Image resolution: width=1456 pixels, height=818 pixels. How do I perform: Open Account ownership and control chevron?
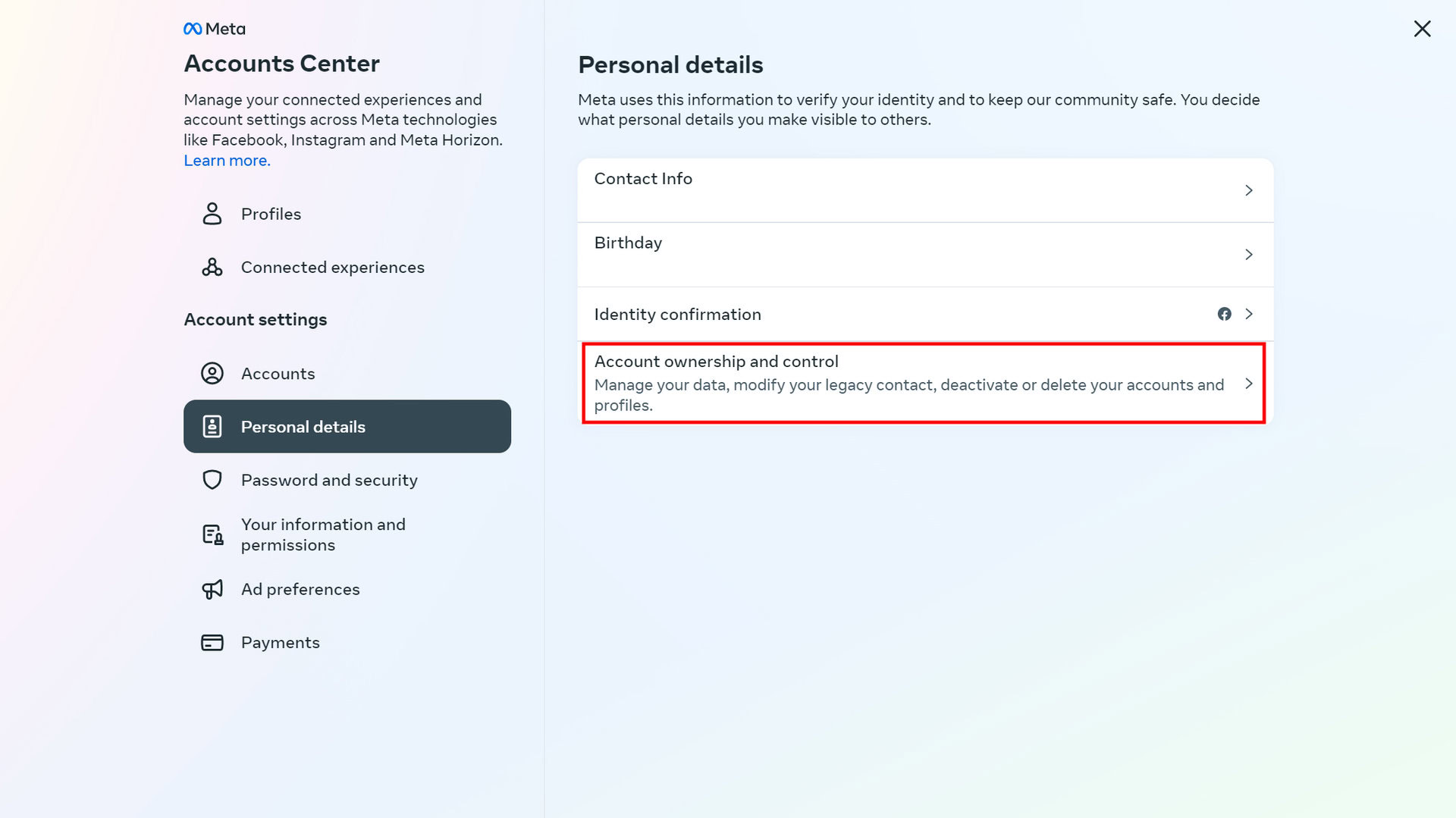pyautogui.click(x=1248, y=384)
